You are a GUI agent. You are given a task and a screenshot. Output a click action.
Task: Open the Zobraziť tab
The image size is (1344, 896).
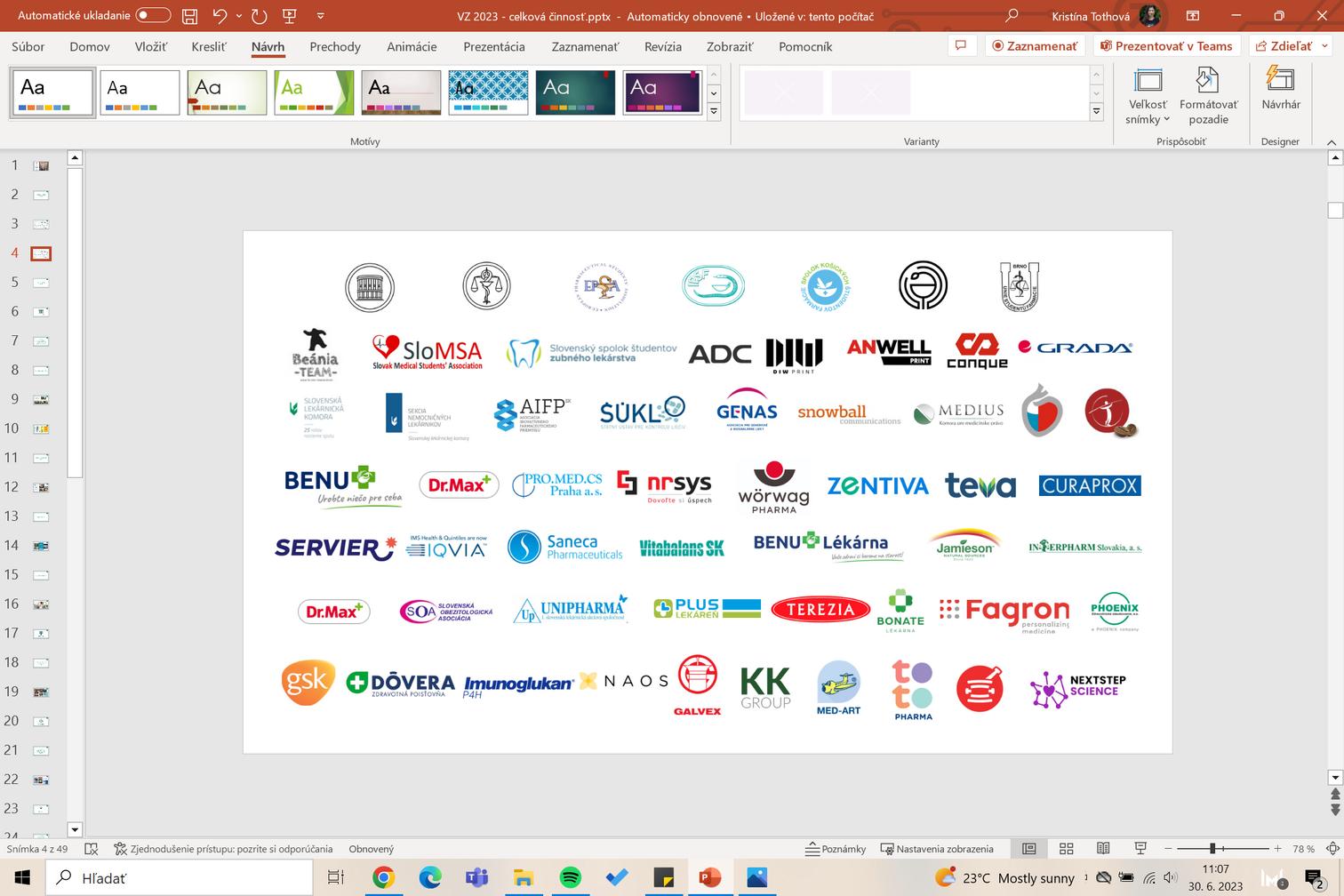coord(730,46)
